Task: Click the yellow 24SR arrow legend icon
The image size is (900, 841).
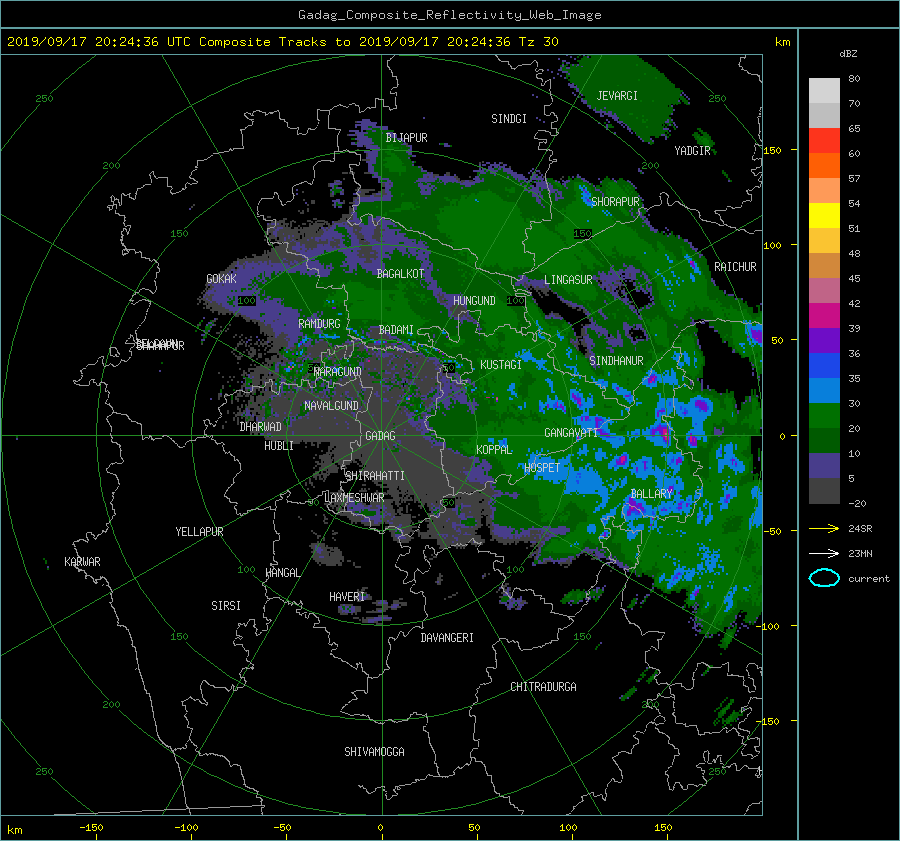Action: [824, 528]
